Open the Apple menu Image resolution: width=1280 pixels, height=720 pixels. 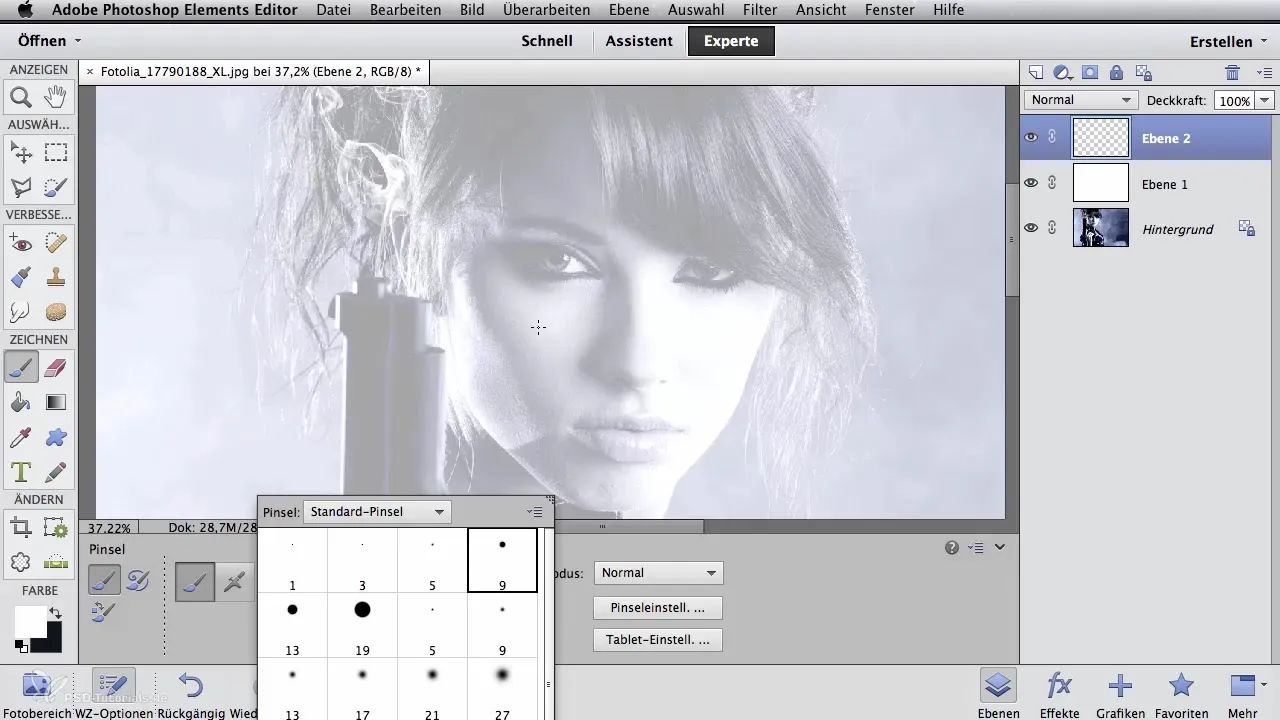pyautogui.click(x=25, y=10)
